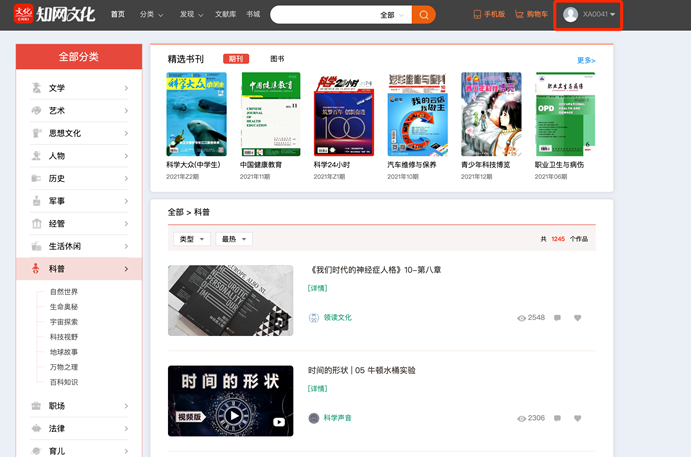
Task: Open the XA0041 account dropdown
Action: [598, 15]
